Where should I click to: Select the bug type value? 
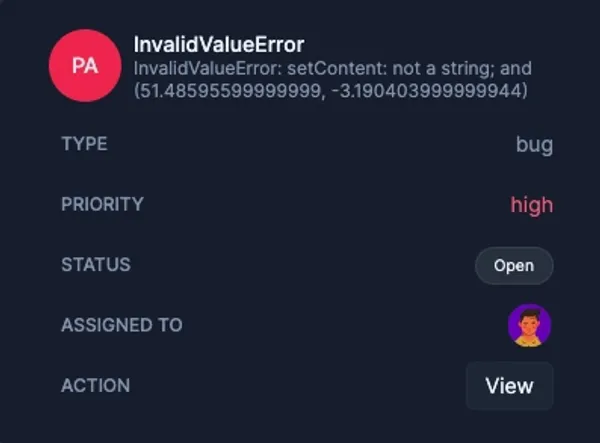(x=534, y=145)
